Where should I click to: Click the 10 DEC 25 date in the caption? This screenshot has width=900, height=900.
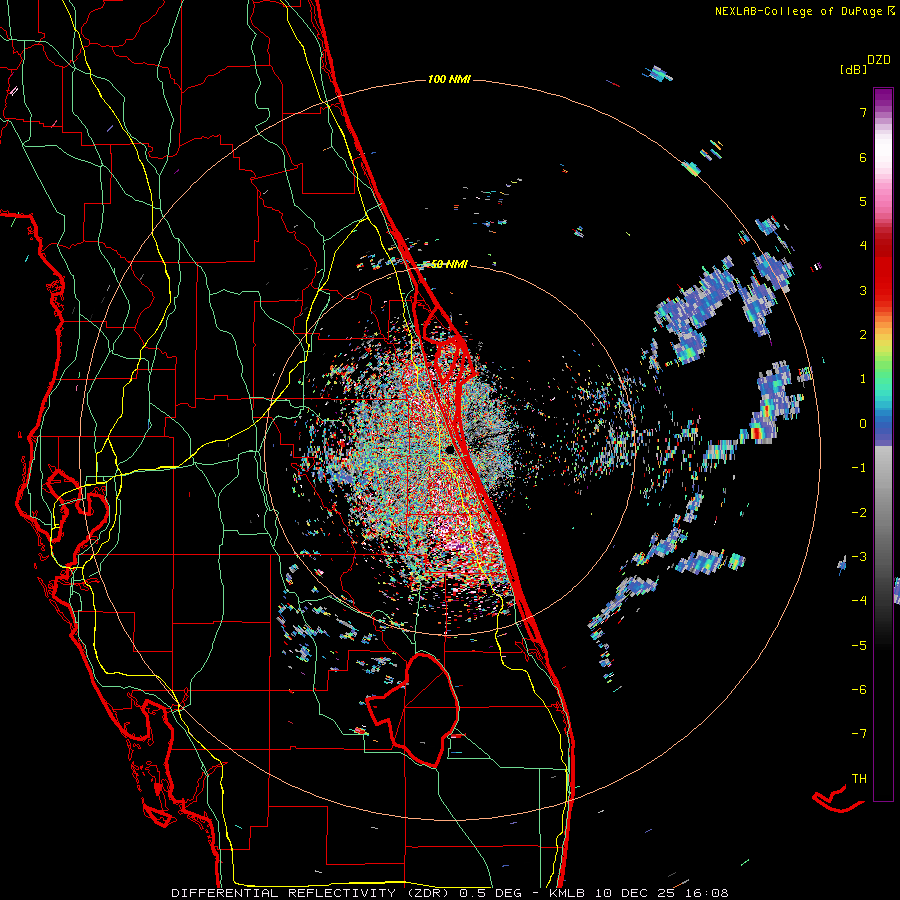coord(637,893)
